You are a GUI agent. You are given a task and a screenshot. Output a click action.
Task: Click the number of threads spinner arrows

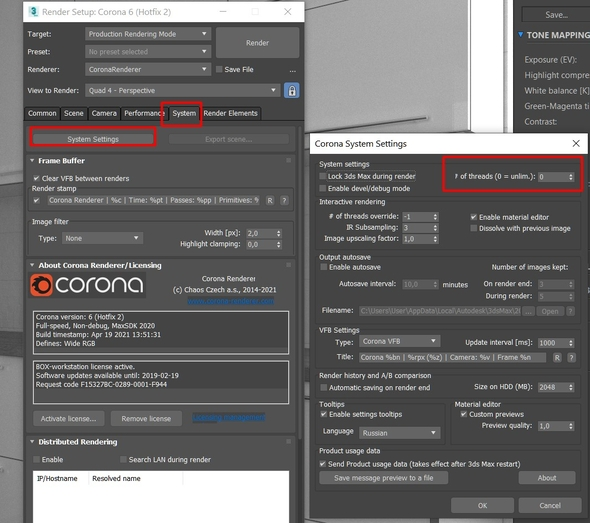point(571,177)
